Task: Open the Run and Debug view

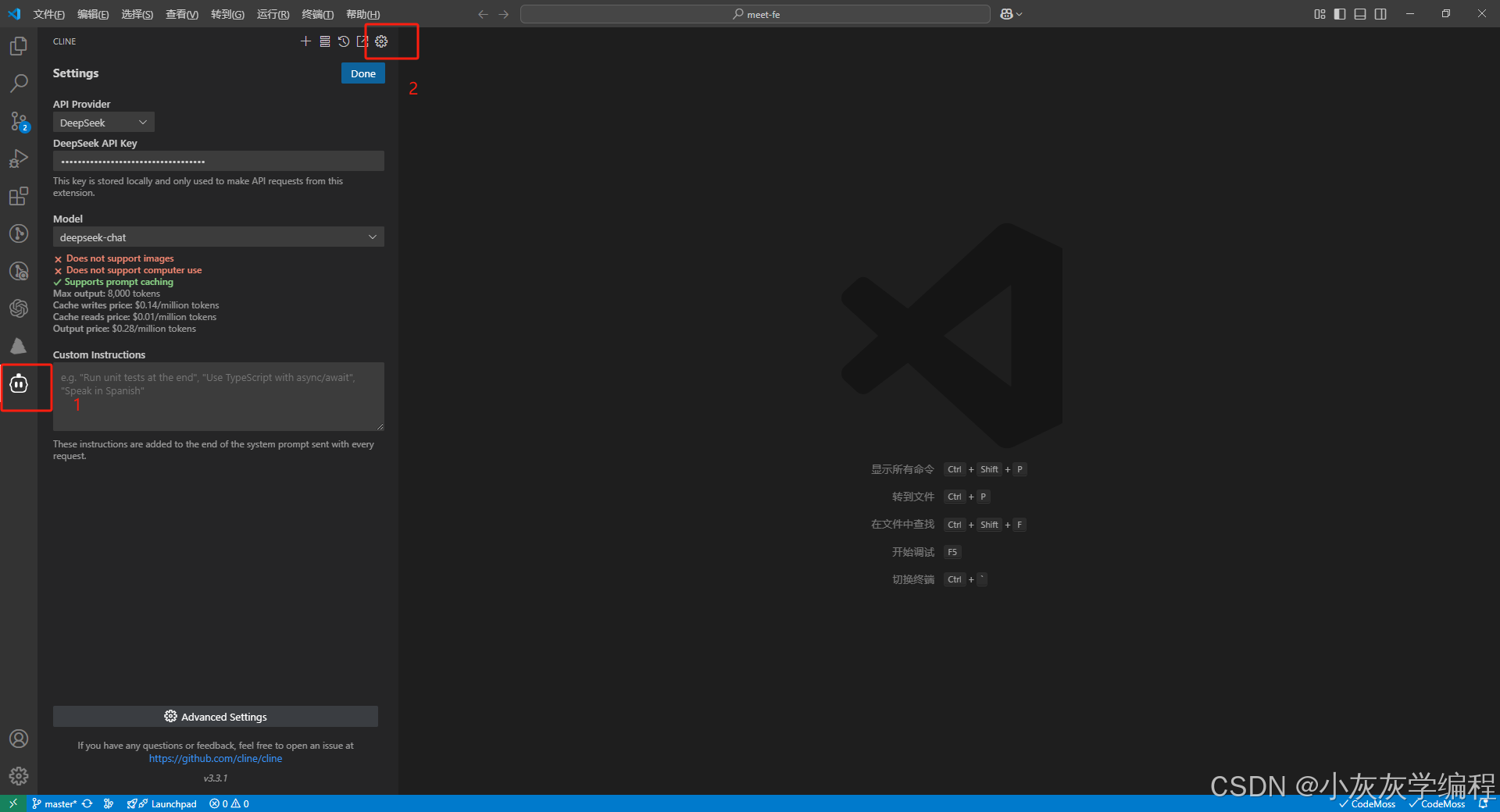Action: pyautogui.click(x=19, y=158)
